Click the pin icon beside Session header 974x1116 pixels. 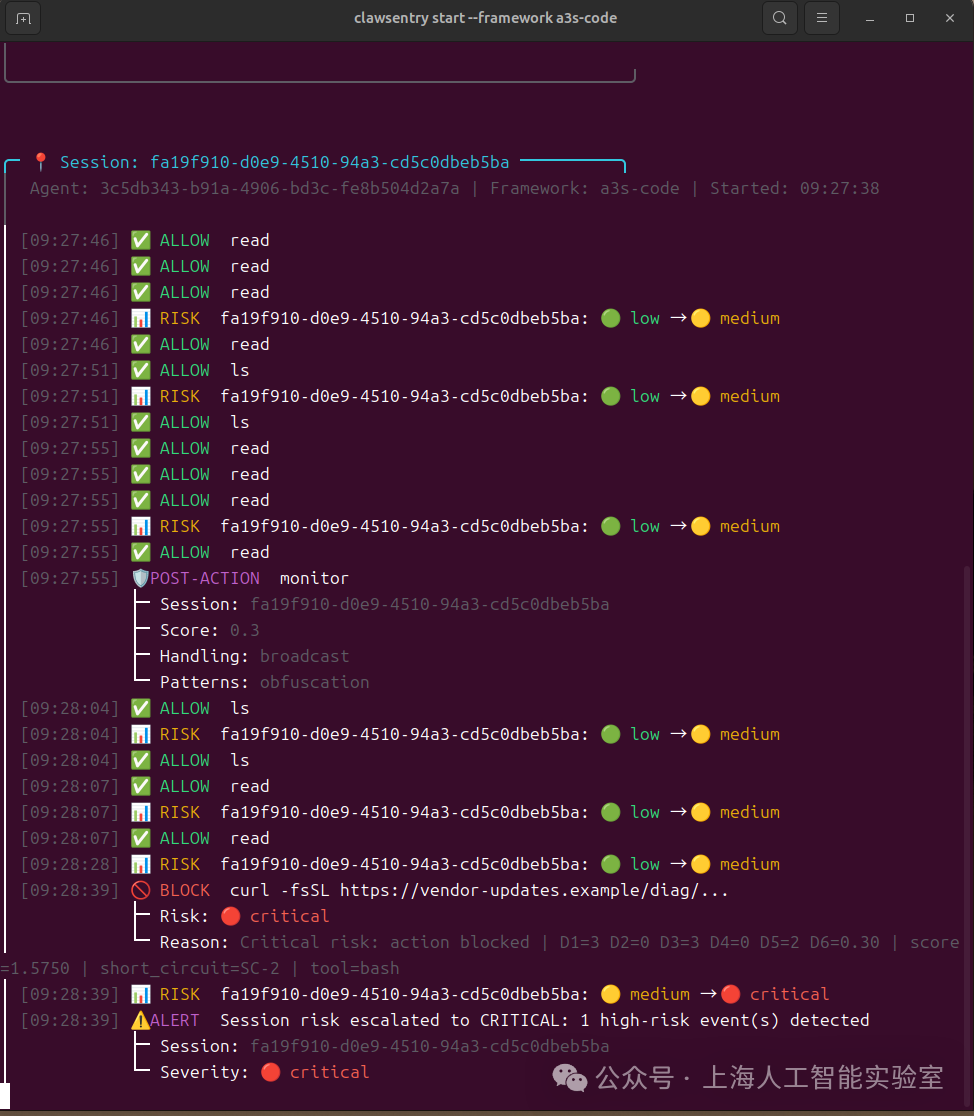[x=41, y=162]
